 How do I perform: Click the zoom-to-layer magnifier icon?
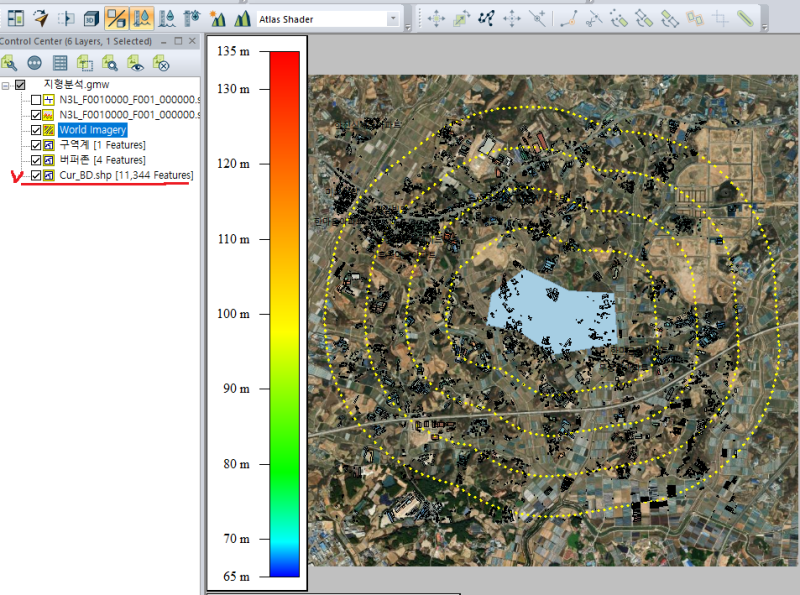(x=110, y=63)
